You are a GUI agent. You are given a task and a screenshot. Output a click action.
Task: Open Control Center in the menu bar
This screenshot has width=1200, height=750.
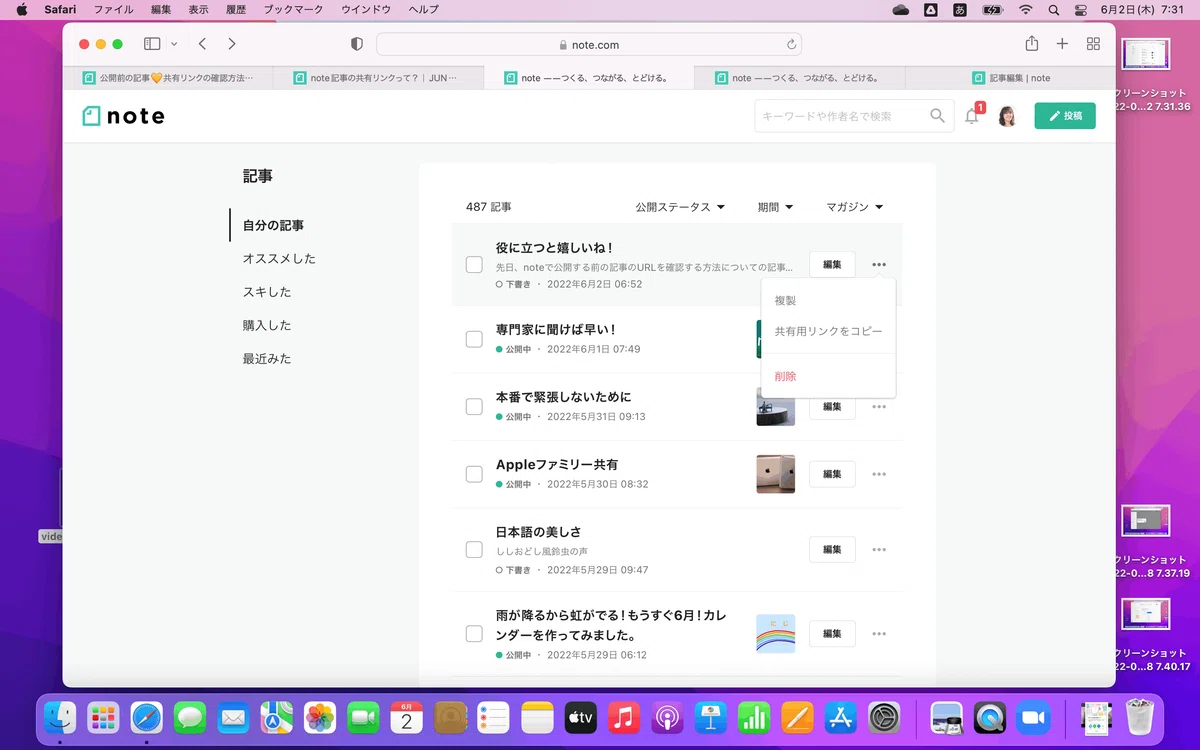1080,9
